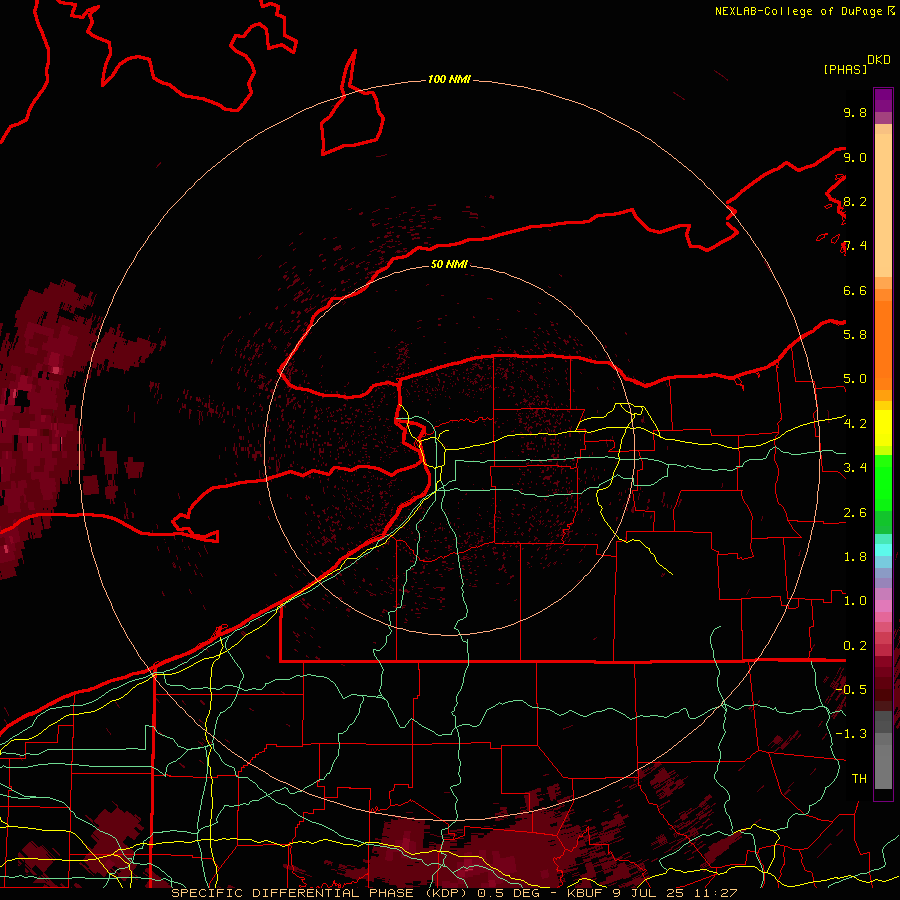Click the SPECIFIC DIFFERENTIAL PHASE caption text
The height and width of the screenshot is (900, 900).
click(x=292, y=893)
